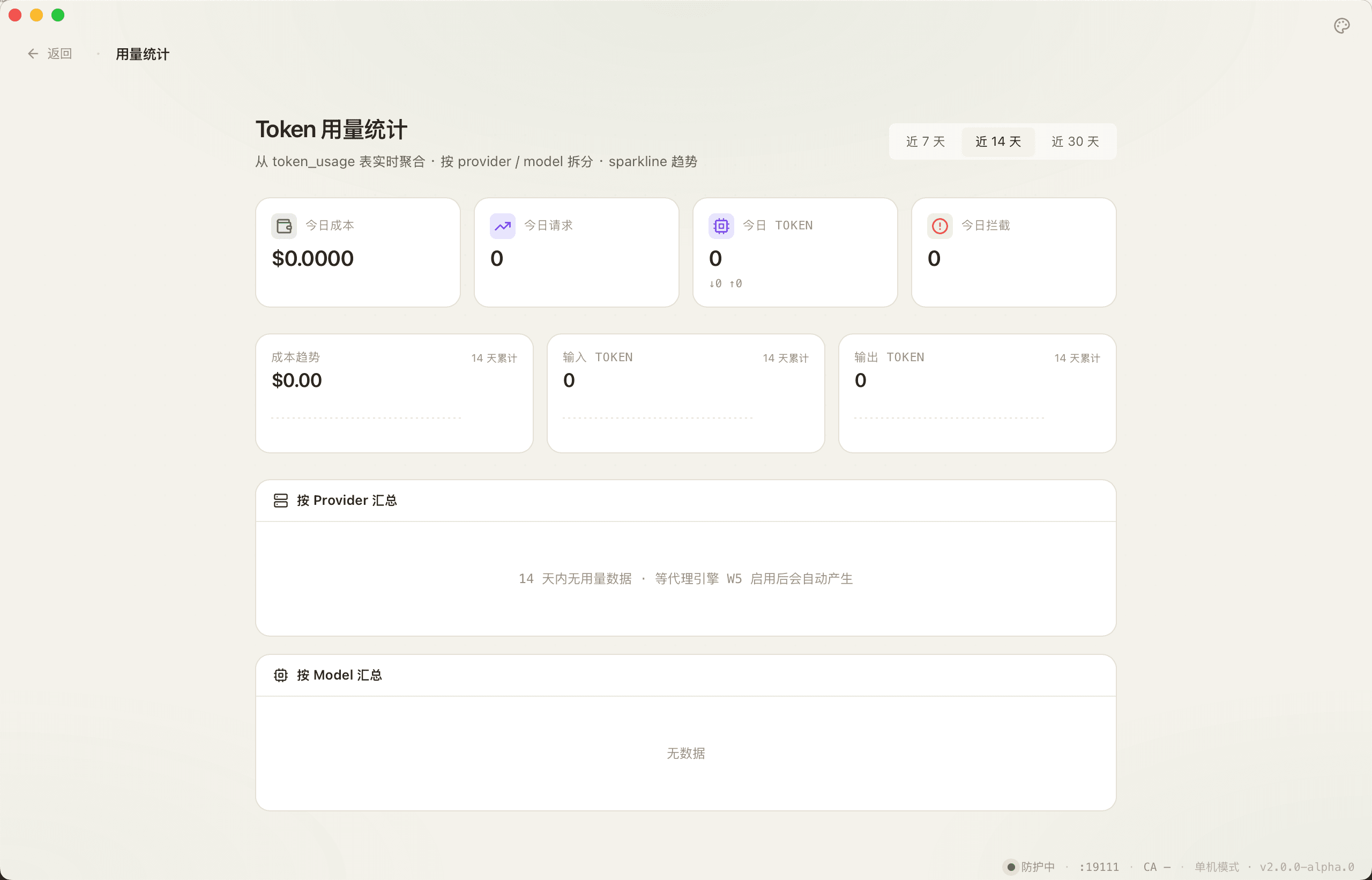Select the 近 7 天 range tab
Image resolution: width=1372 pixels, height=880 pixels.
coord(925,141)
